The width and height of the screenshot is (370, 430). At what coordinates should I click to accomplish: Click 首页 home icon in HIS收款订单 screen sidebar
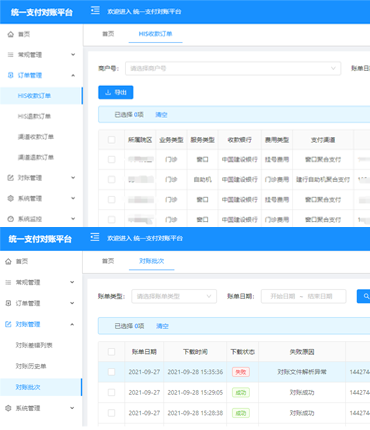point(11,34)
